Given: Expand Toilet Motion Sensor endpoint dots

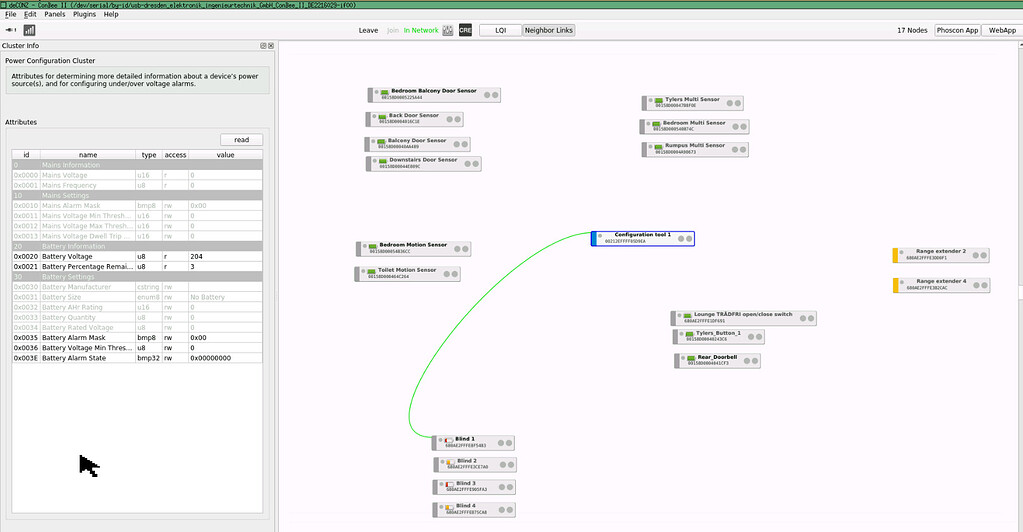Looking at the screenshot, I should coord(450,274).
